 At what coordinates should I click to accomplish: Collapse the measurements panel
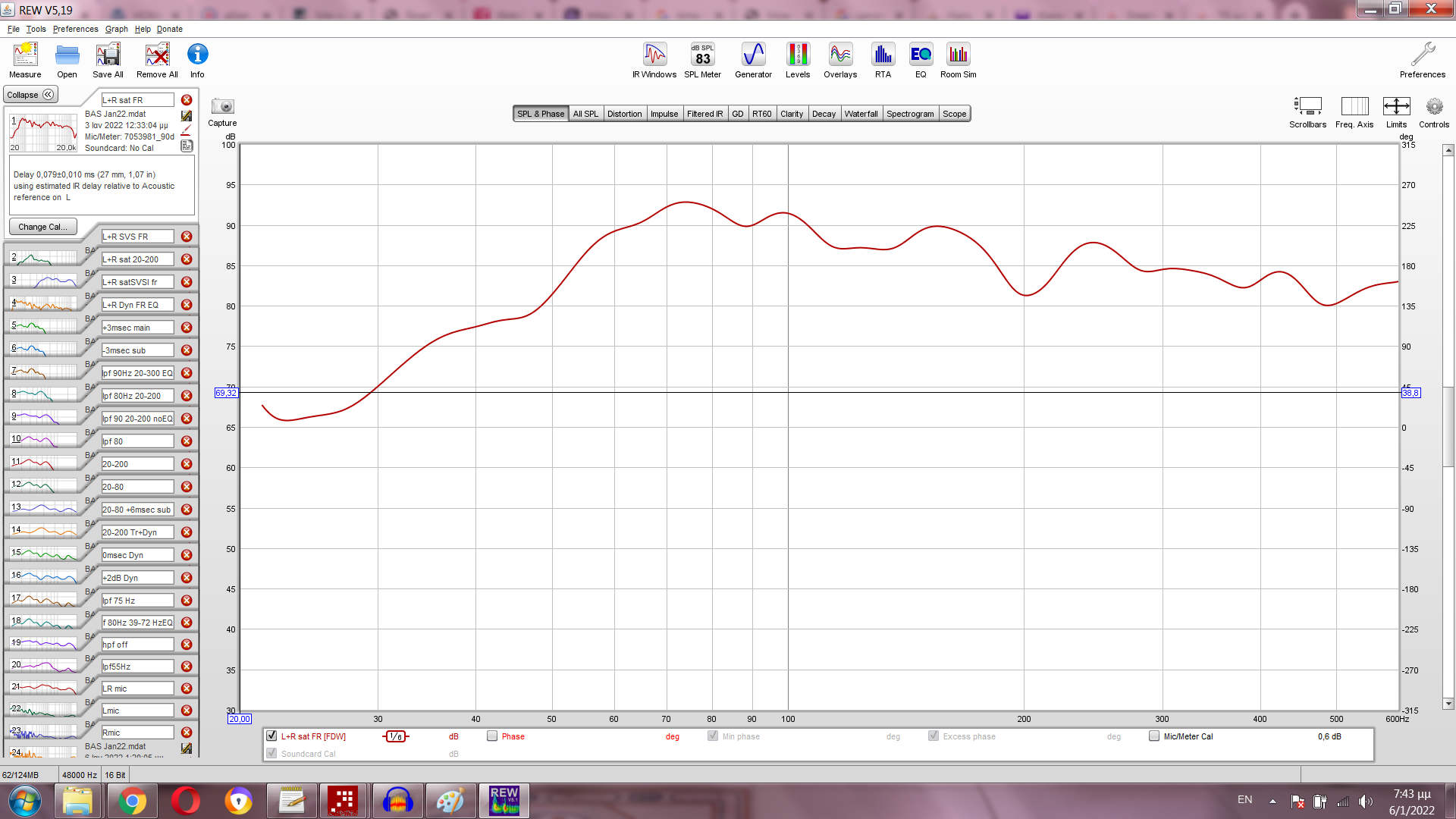30,95
